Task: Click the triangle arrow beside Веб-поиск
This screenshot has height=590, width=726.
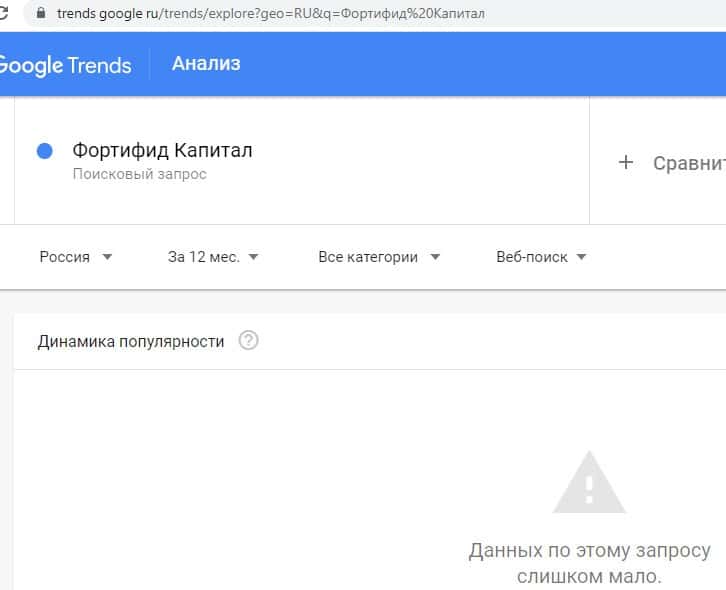Action: click(x=581, y=257)
